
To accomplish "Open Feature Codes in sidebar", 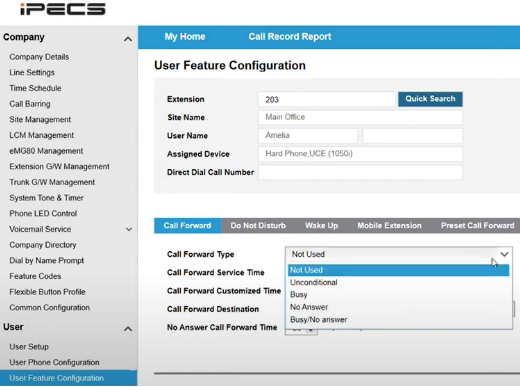I will [x=35, y=276].
